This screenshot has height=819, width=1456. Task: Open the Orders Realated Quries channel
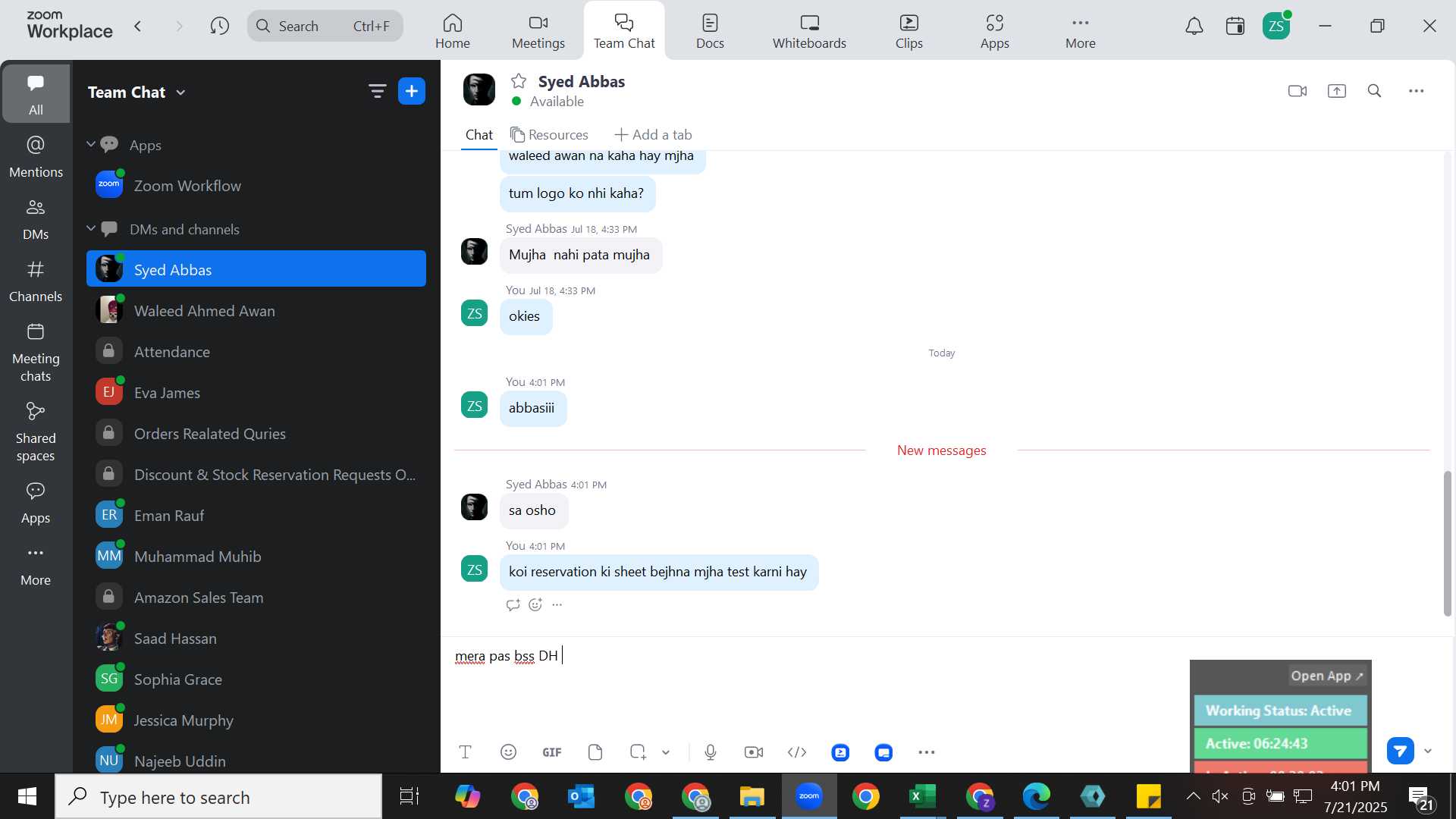256,434
